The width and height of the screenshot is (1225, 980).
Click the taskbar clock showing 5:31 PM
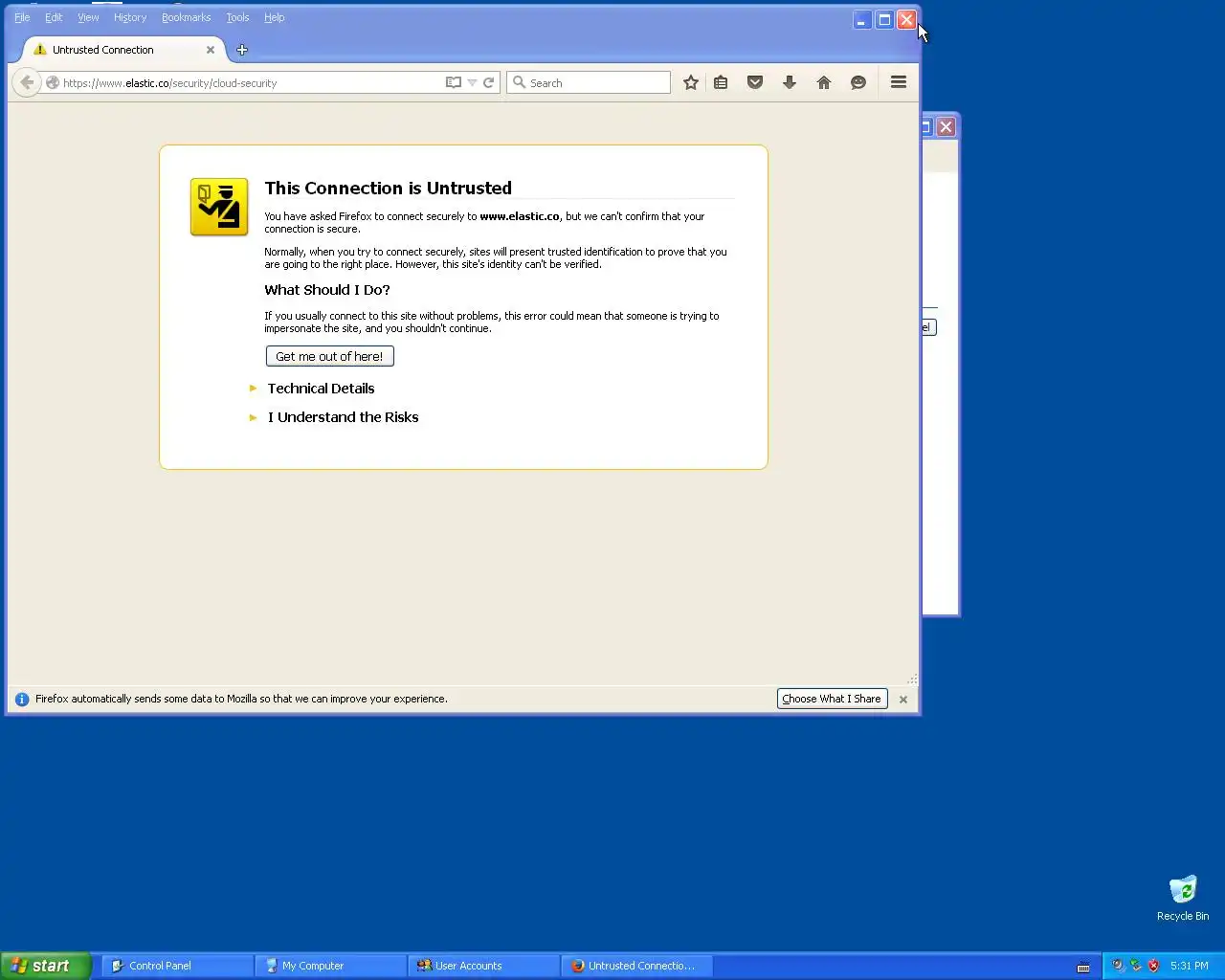[1190, 966]
